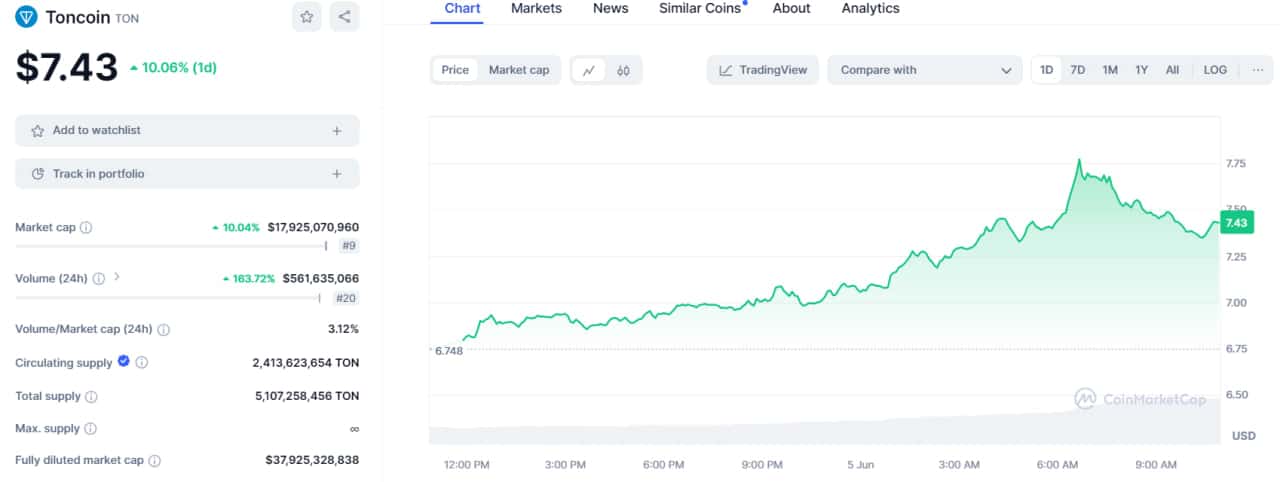1280x482 pixels.
Task: Open the Analytics tab
Action: pos(870,9)
